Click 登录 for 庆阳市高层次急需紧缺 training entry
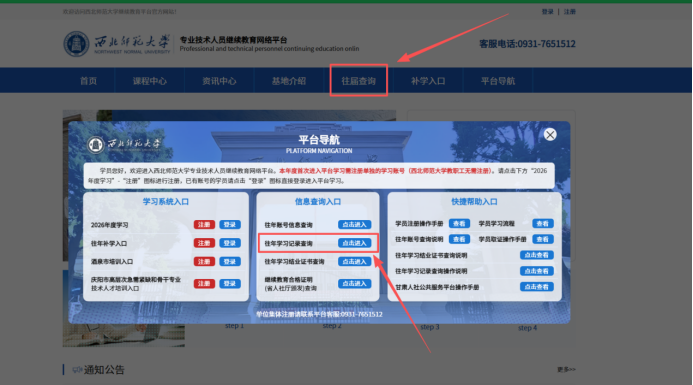 tap(230, 283)
